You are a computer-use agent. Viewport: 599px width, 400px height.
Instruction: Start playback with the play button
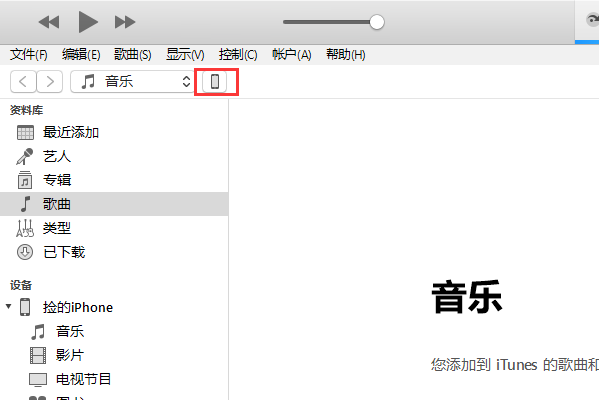tap(88, 22)
